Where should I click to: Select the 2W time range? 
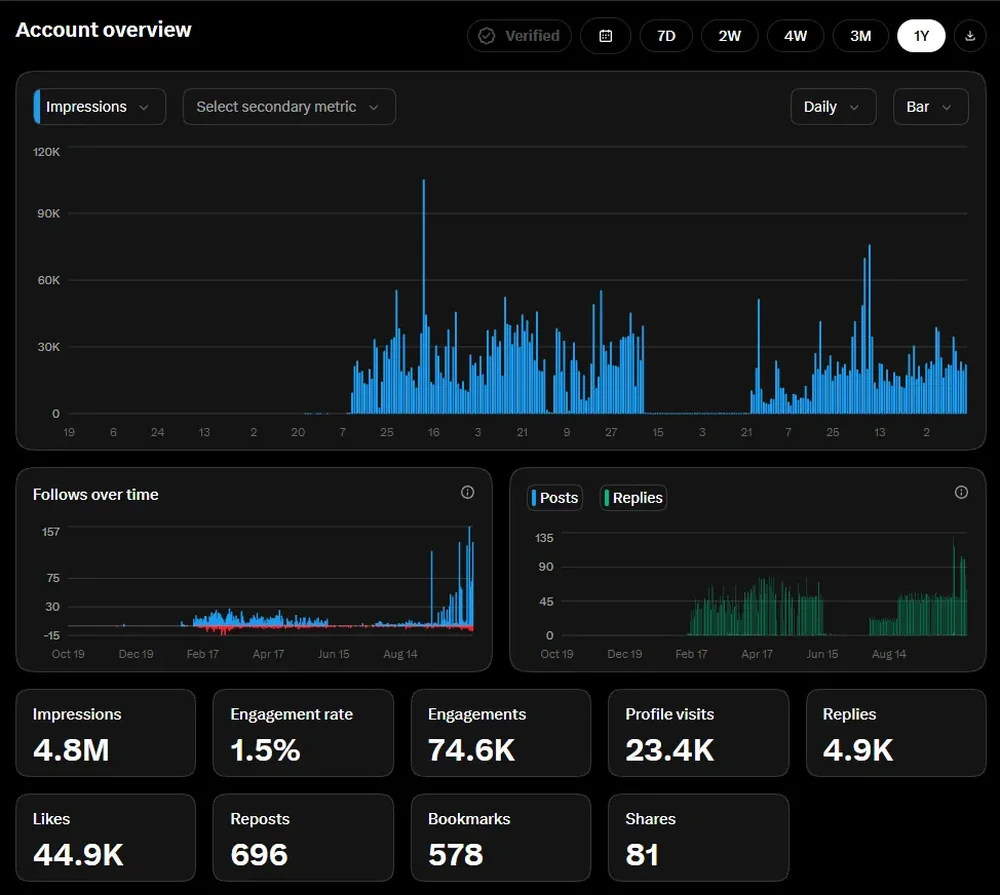(730, 36)
